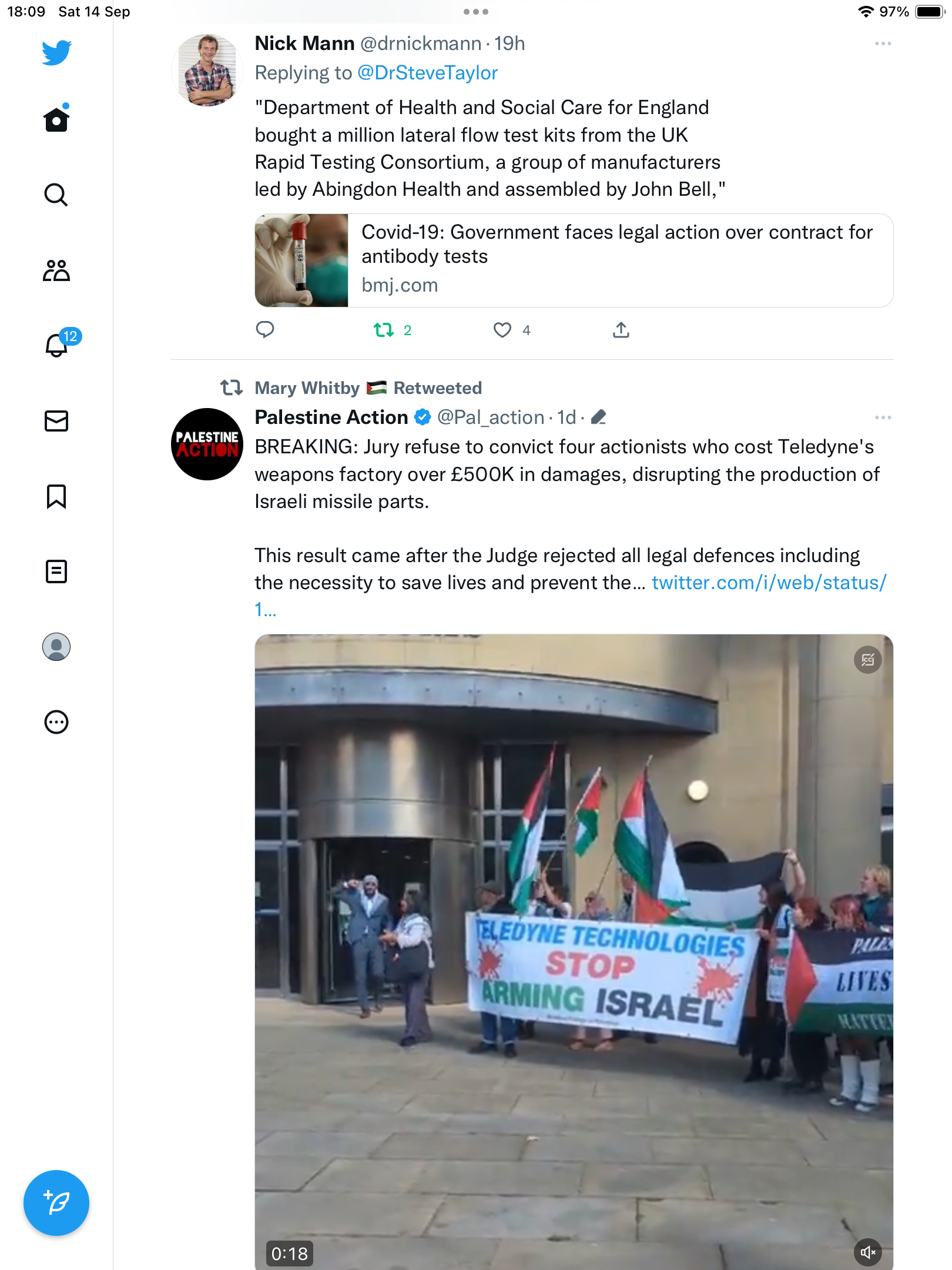Open more menu on Palestine Action tweet
This screenshot has width=952, height=1270.
[883, 417]
